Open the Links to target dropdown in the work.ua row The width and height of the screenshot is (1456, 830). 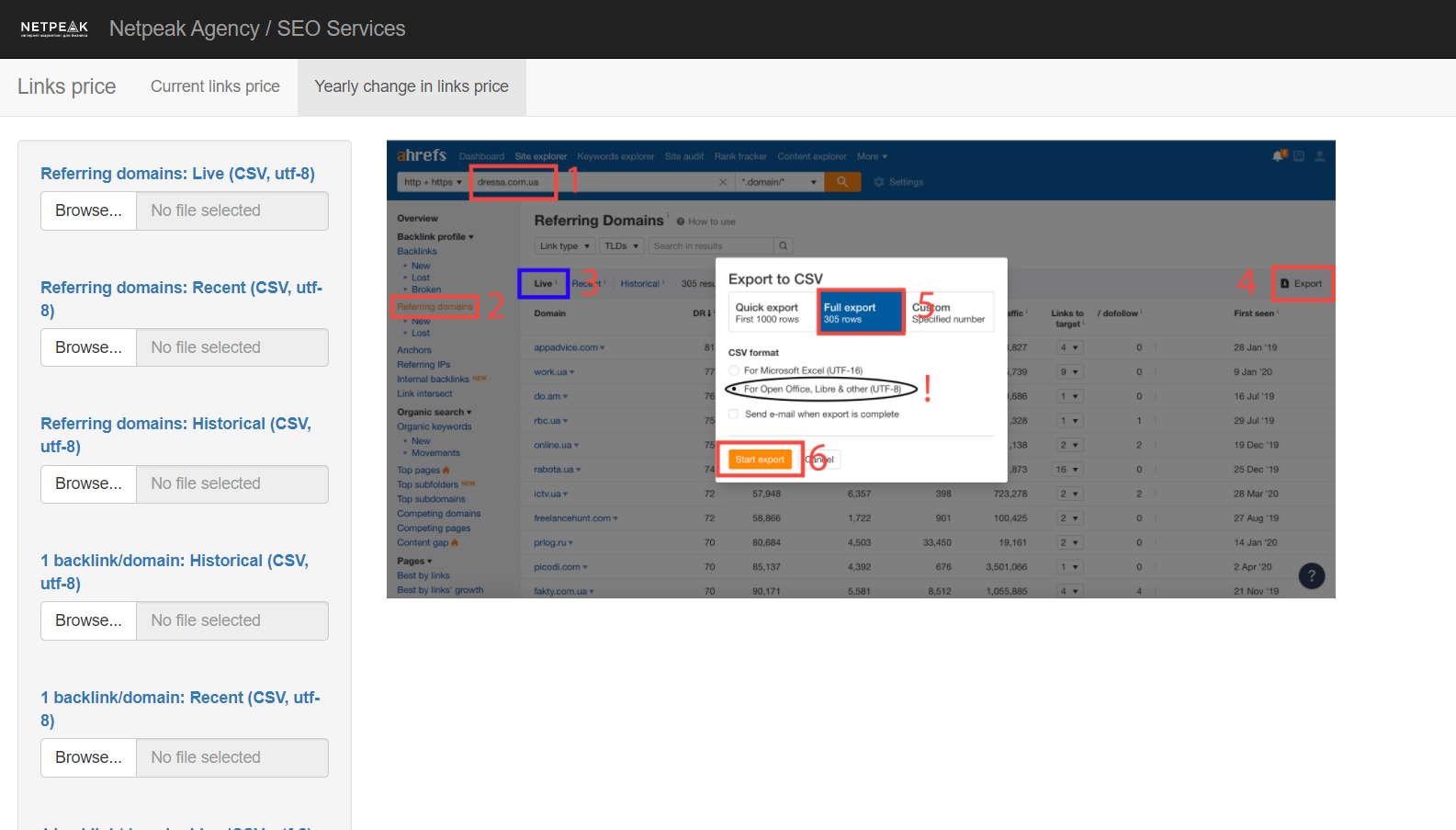[1070, 371]
